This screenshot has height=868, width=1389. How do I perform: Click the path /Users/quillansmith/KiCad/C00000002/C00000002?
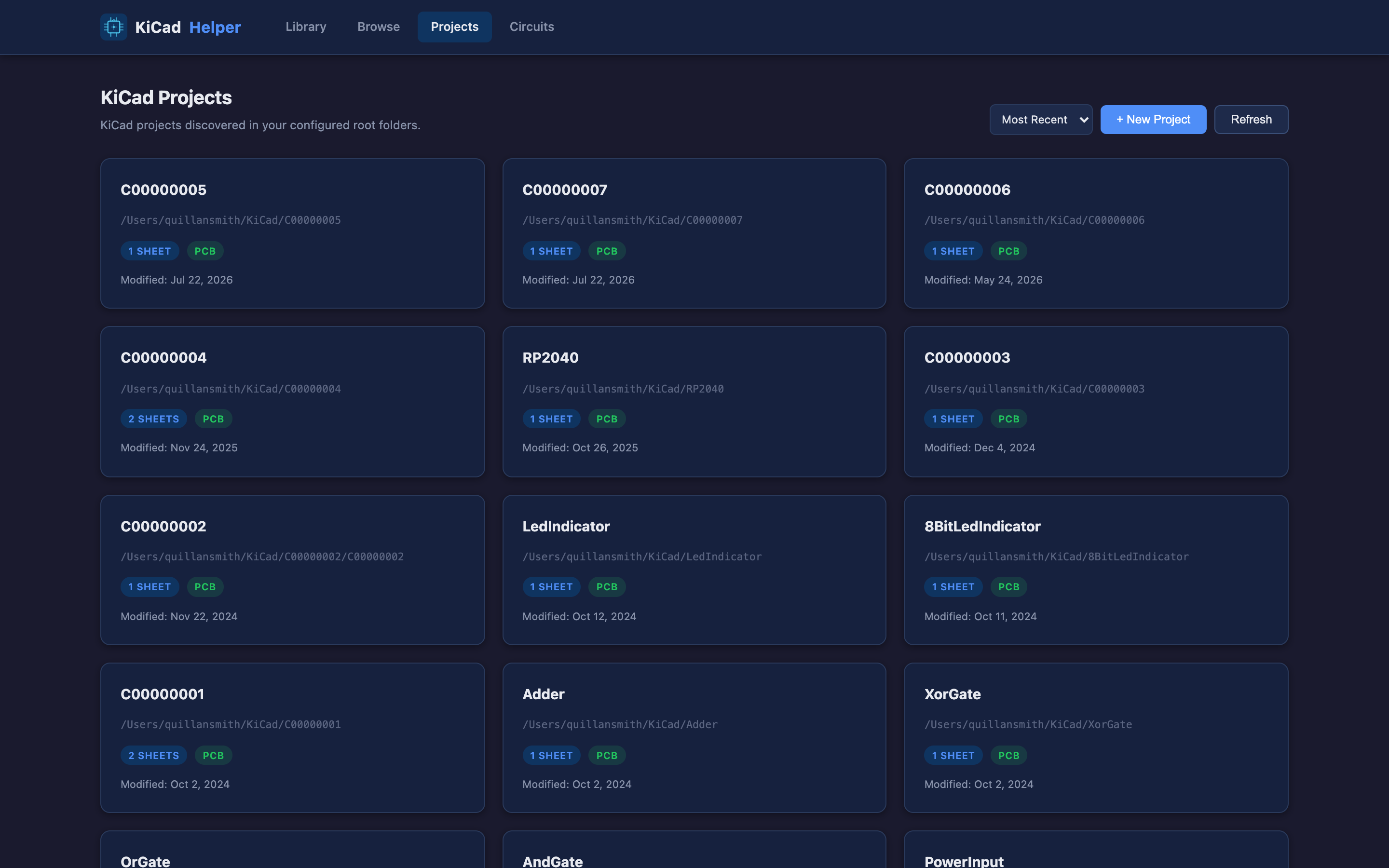262,557
